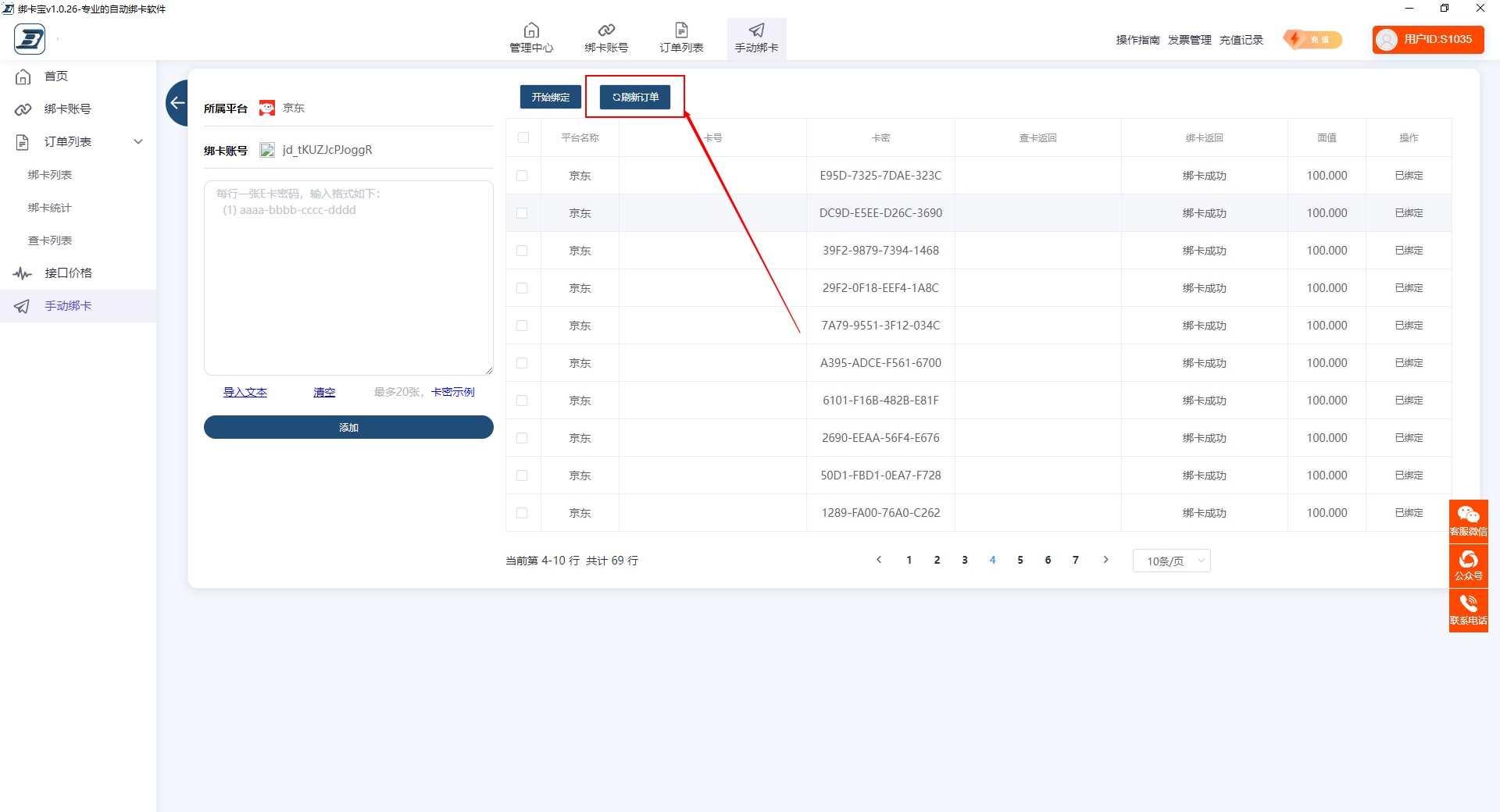Click the 客服微信 WeChat support icon
The width and height of the screenshot is (1500, 812).
point(1469,521)
